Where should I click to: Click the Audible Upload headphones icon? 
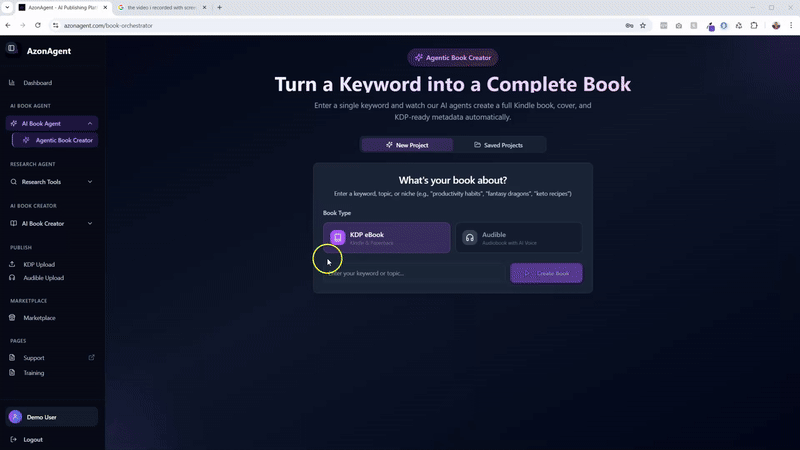12,278
